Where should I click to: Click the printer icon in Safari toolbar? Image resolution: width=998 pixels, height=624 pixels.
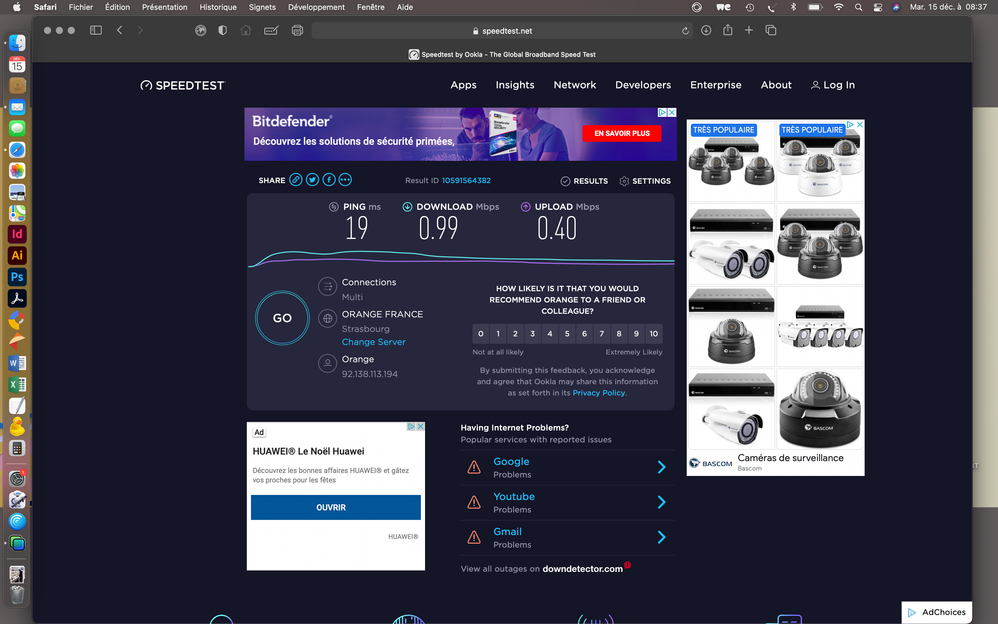297,30
